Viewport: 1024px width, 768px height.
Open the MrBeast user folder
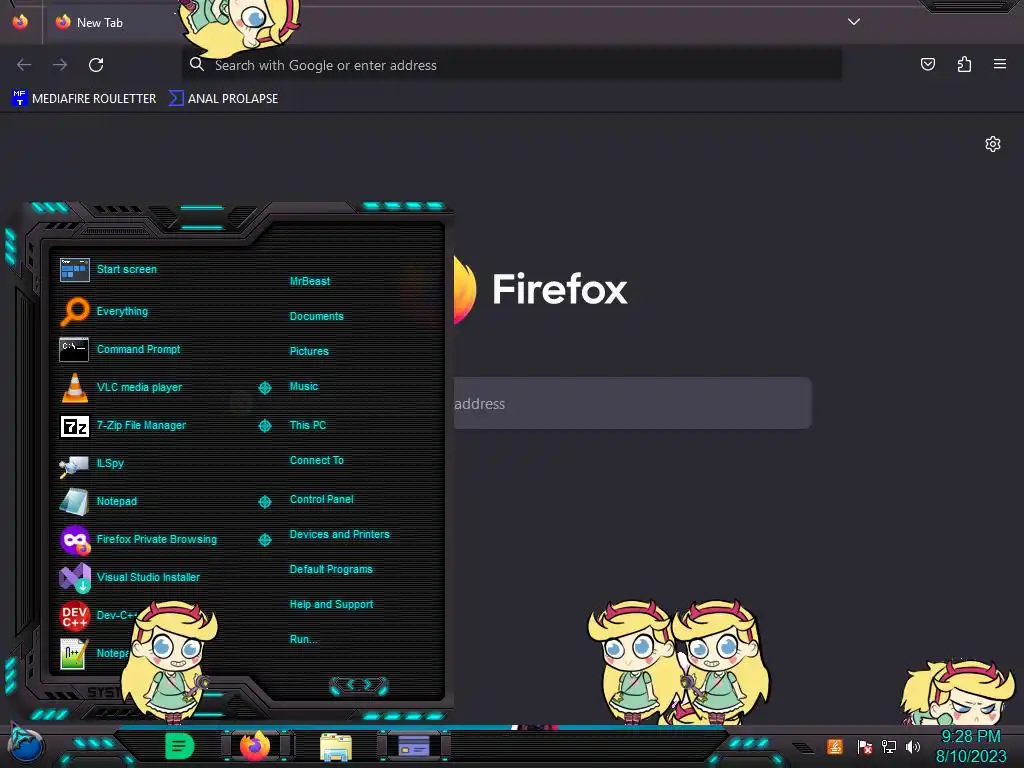point(310,281)
